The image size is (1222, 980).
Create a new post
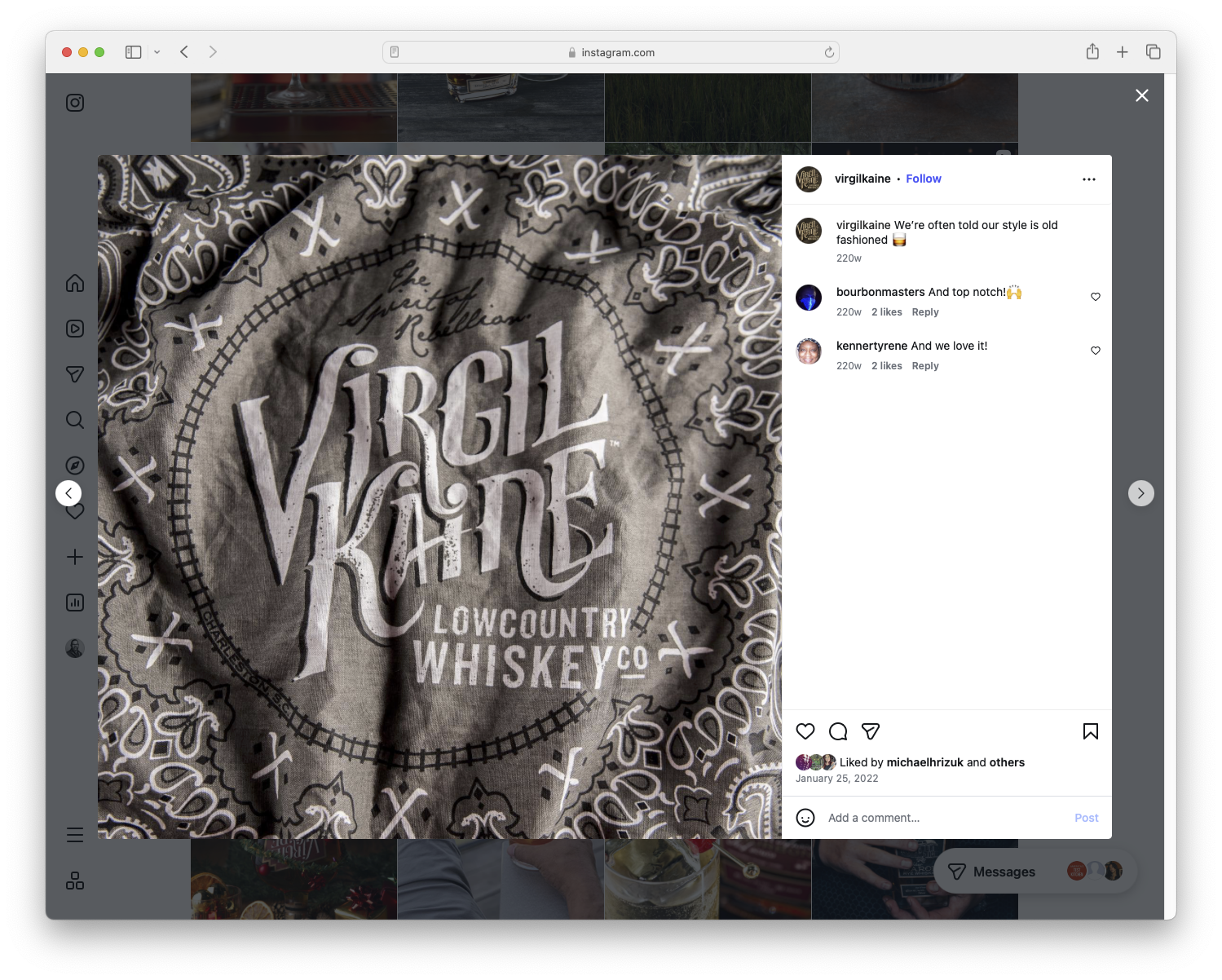point(74,557)
